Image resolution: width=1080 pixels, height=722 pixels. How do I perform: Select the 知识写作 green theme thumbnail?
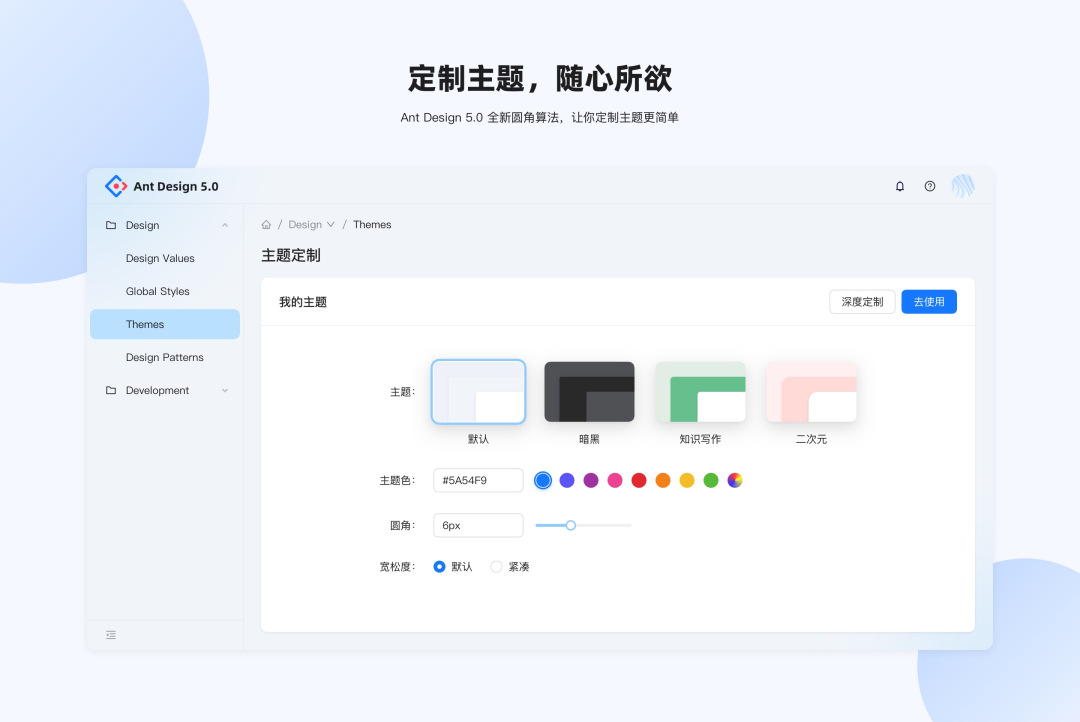[x=700, y=391]
